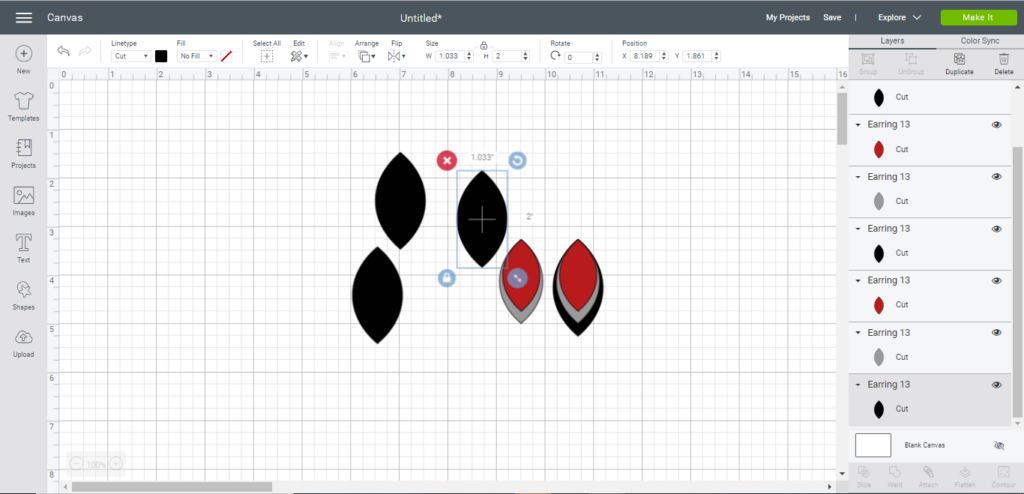The width and height of the screenshot is (1024, 494).
Task: Open the hamburger main menu
Action: 24,18
